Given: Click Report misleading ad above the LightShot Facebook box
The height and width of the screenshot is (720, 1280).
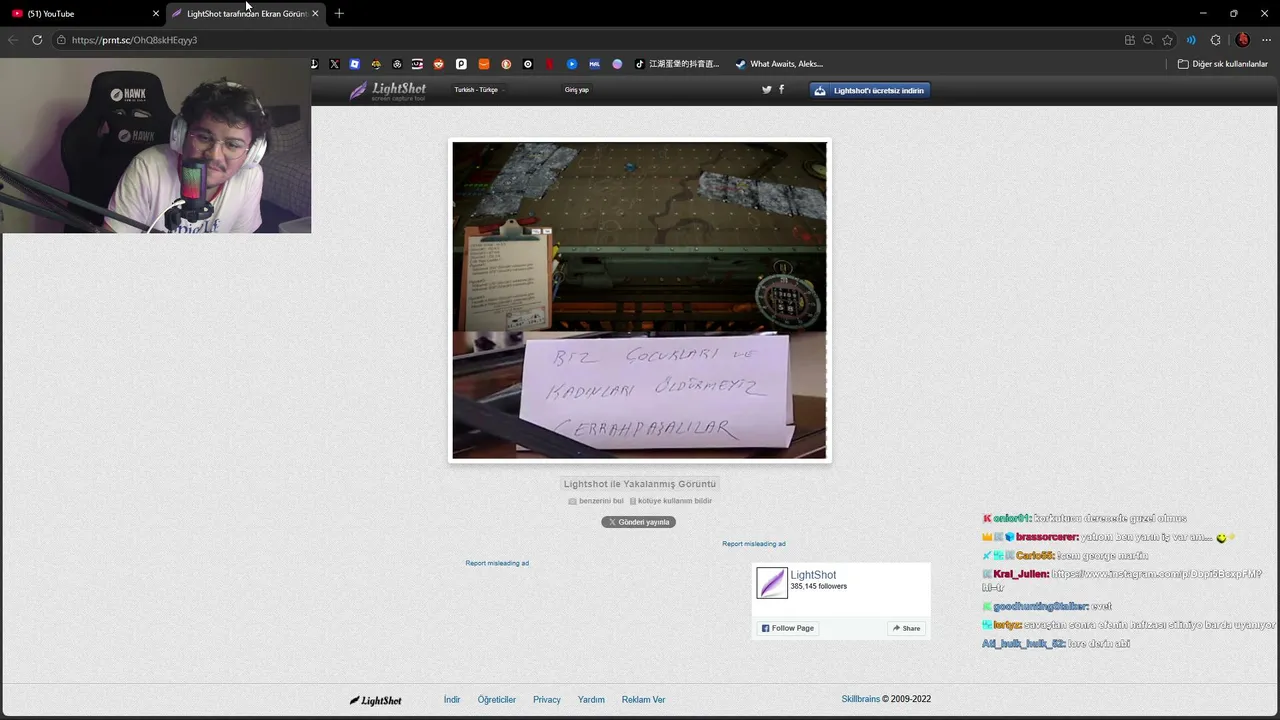Looking at the screenshot, I should pyautogui.click(x=754, y=544).
